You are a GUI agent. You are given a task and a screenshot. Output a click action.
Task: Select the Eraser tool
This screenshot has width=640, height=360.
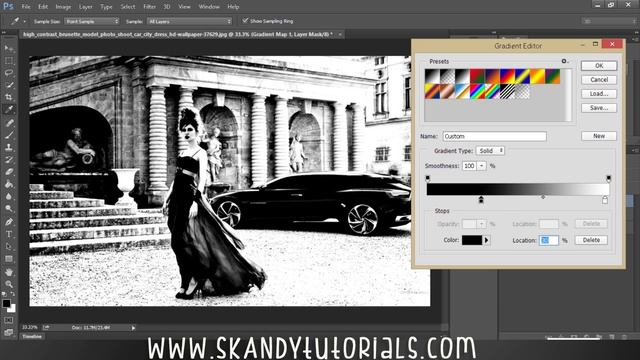point(9,172)
